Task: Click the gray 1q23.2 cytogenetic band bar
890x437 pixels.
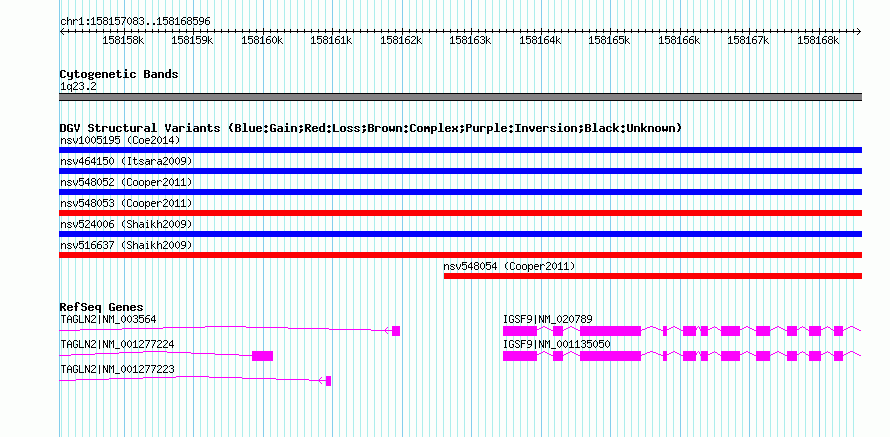Action: pyautogui.click(x=460, y=97)
